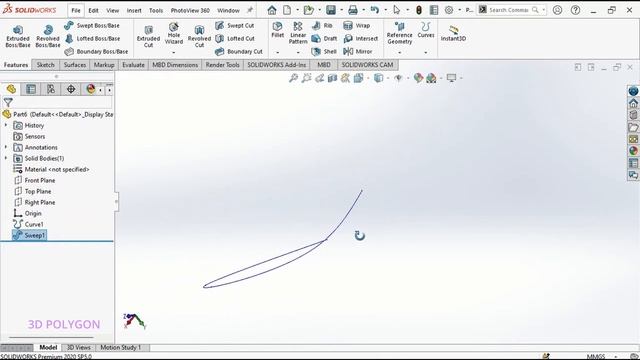This screenshot has width=640, height=360.
Task: Click the Swept Cut command
Action: click(x=235, y=25)
